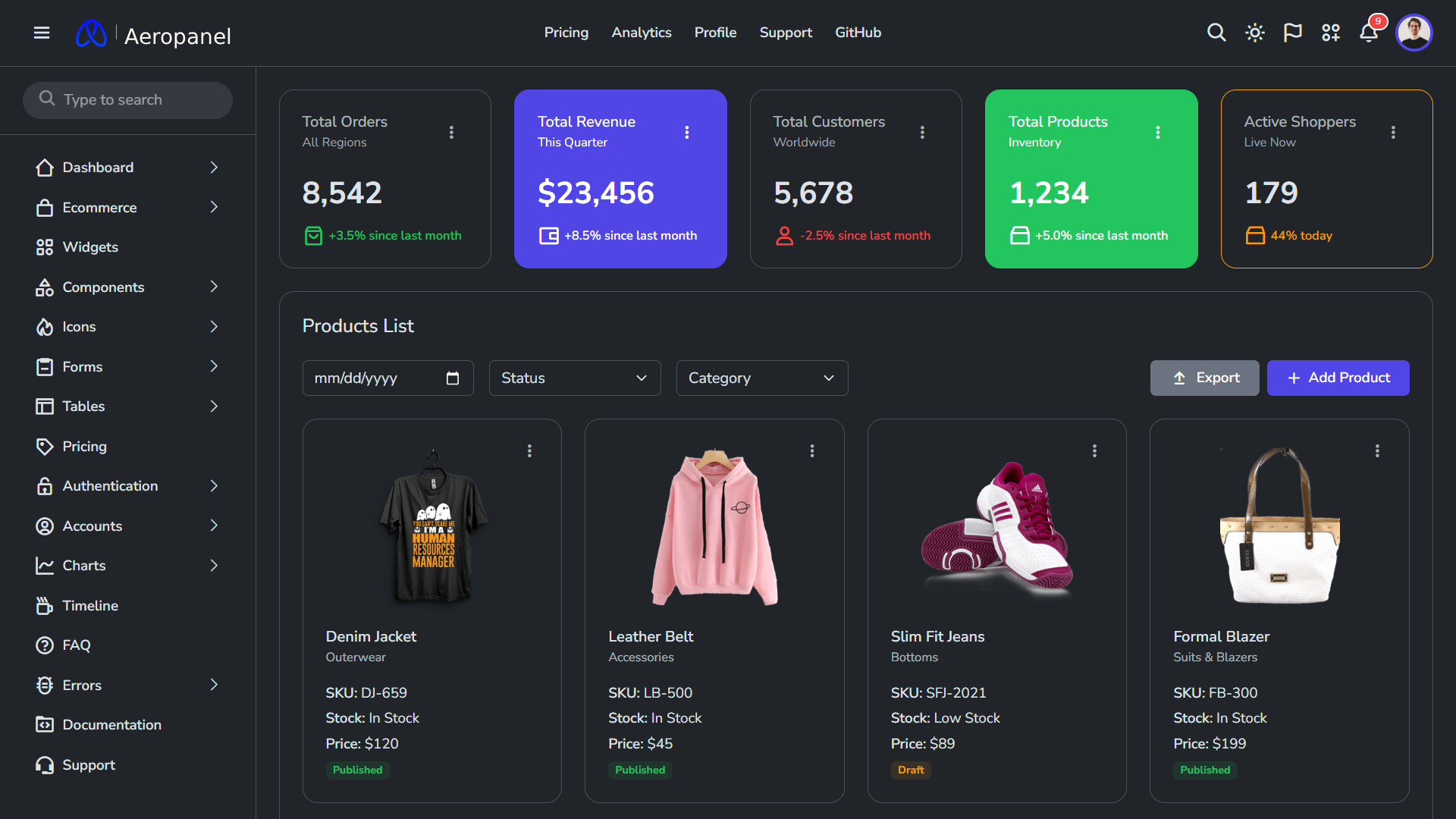Open the apps grid icon in the navbar
The height and width of the screenshot is (819, 1456).
coord(1331,33)
